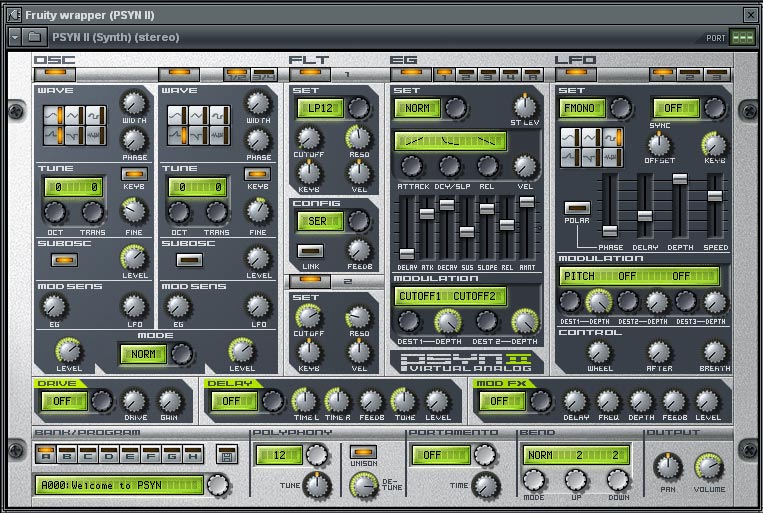The image size is (763, 513).
Task: Click the A000: Welcome to PSYN program display
Action: [x=119, y=485]
